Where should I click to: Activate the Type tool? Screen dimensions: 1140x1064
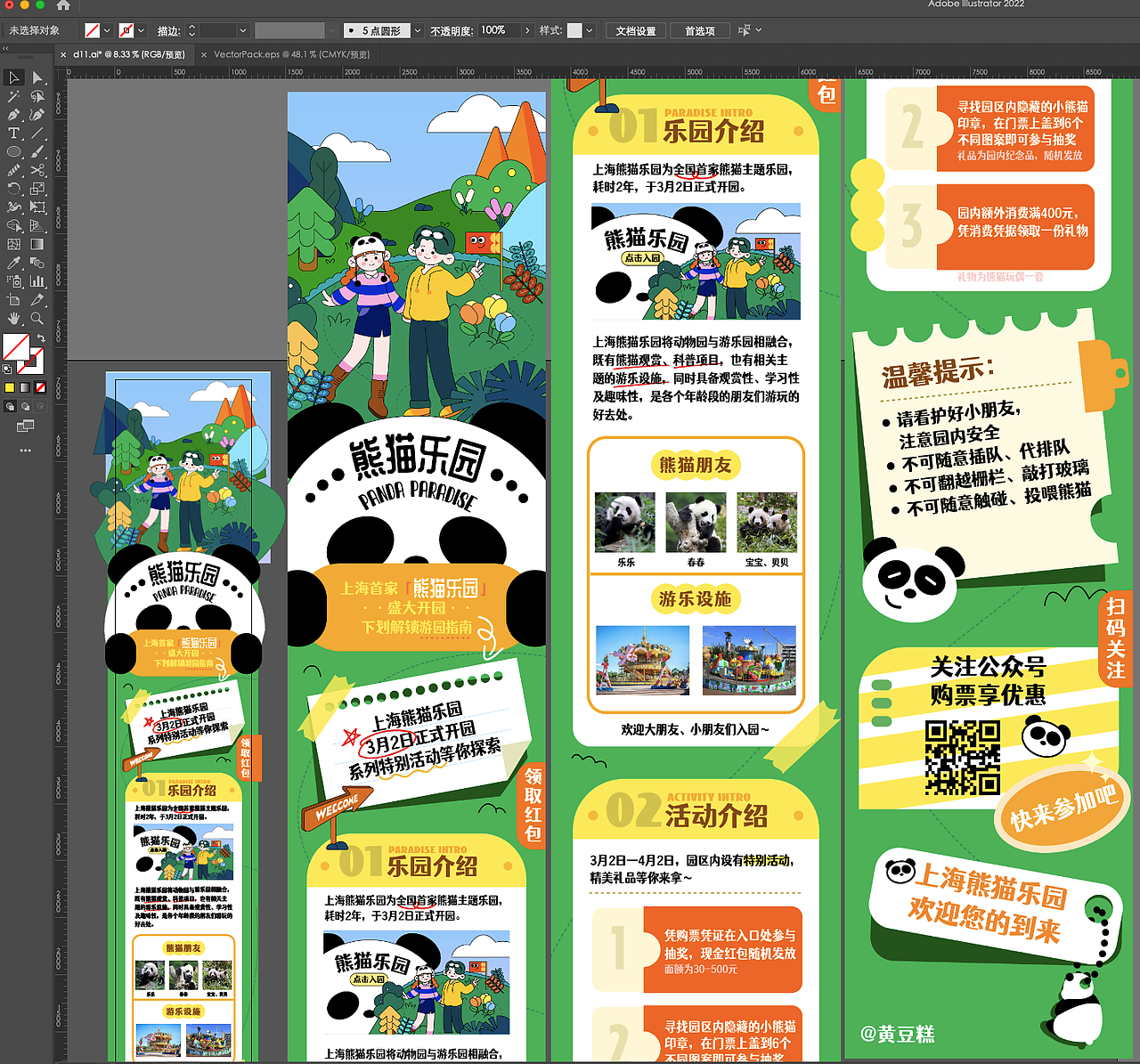(13, 134)
